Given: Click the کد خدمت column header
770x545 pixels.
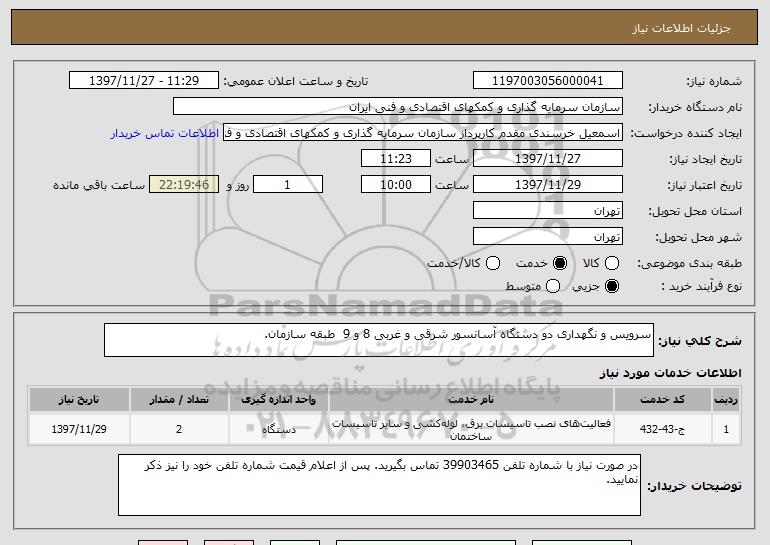Looking at the screenshot, I should (x=662, y=400).
